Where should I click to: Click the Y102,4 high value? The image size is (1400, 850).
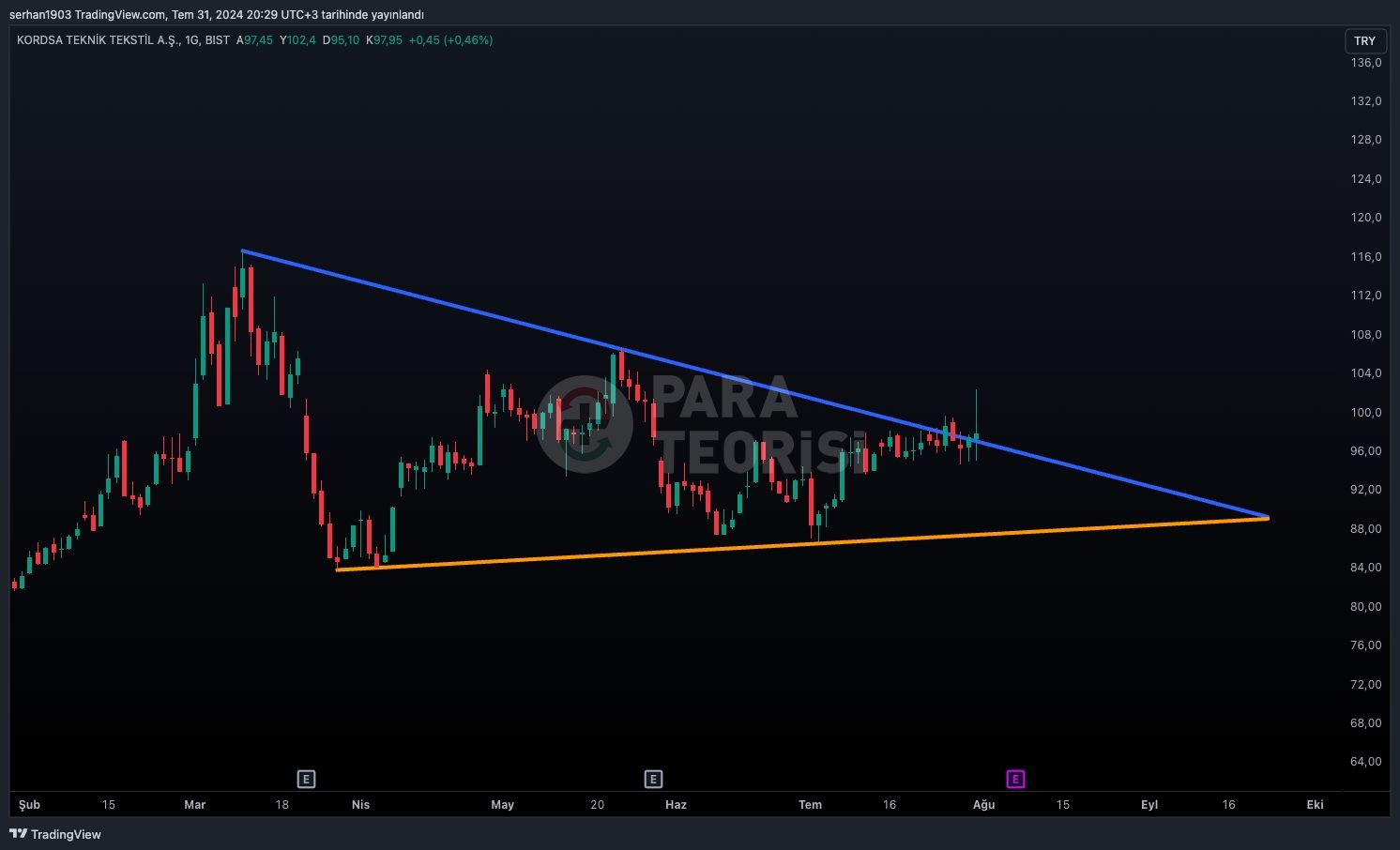click(297, 40)
